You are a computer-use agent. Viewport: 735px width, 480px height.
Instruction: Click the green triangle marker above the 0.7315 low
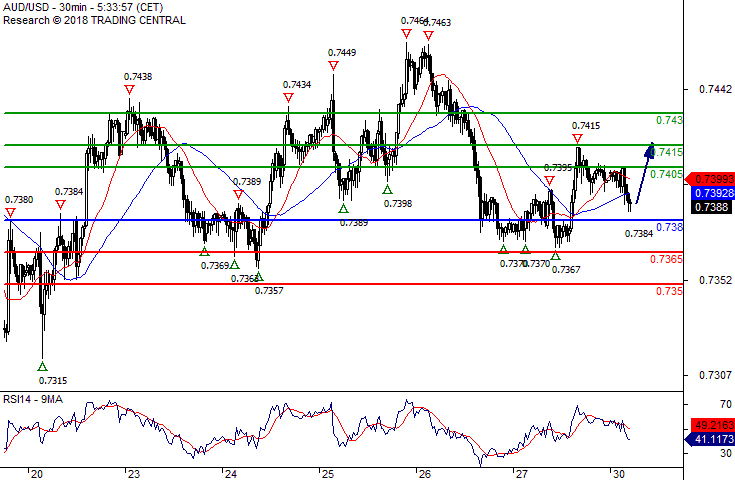(x=43, y=365)
